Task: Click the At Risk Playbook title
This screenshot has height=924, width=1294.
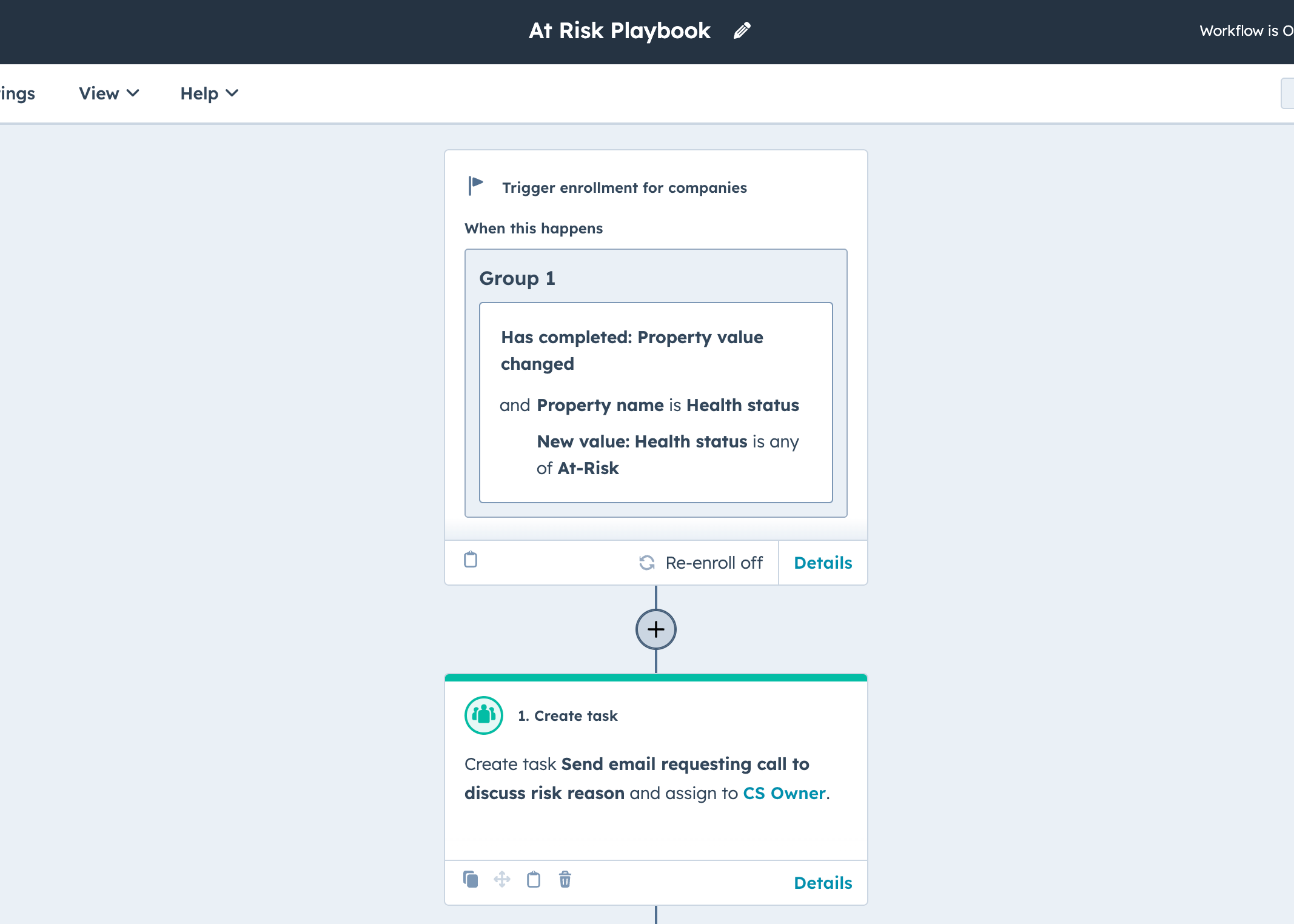Action: pos(619,30)
